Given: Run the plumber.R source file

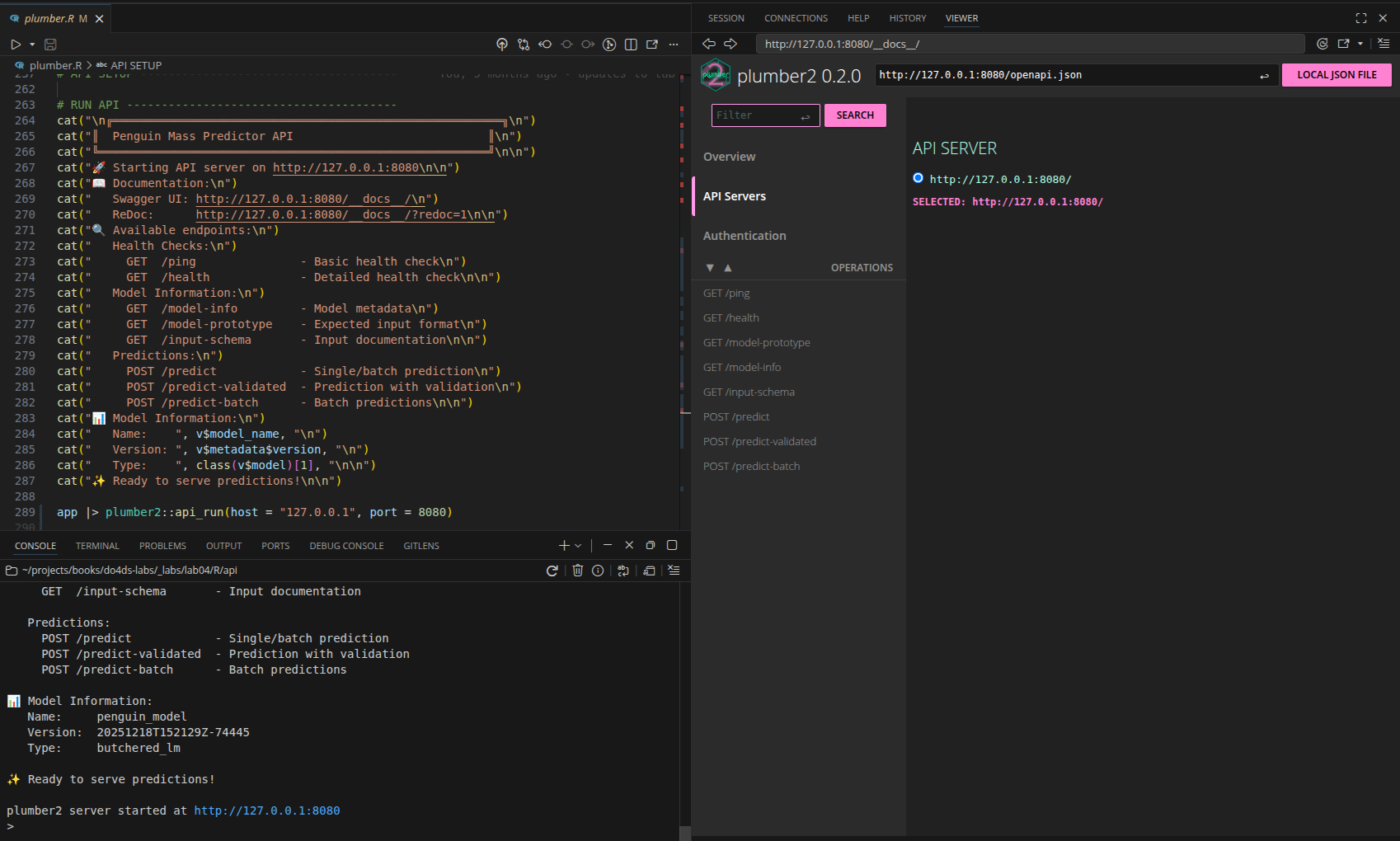Looking at the screenshot, I should 16,45.
